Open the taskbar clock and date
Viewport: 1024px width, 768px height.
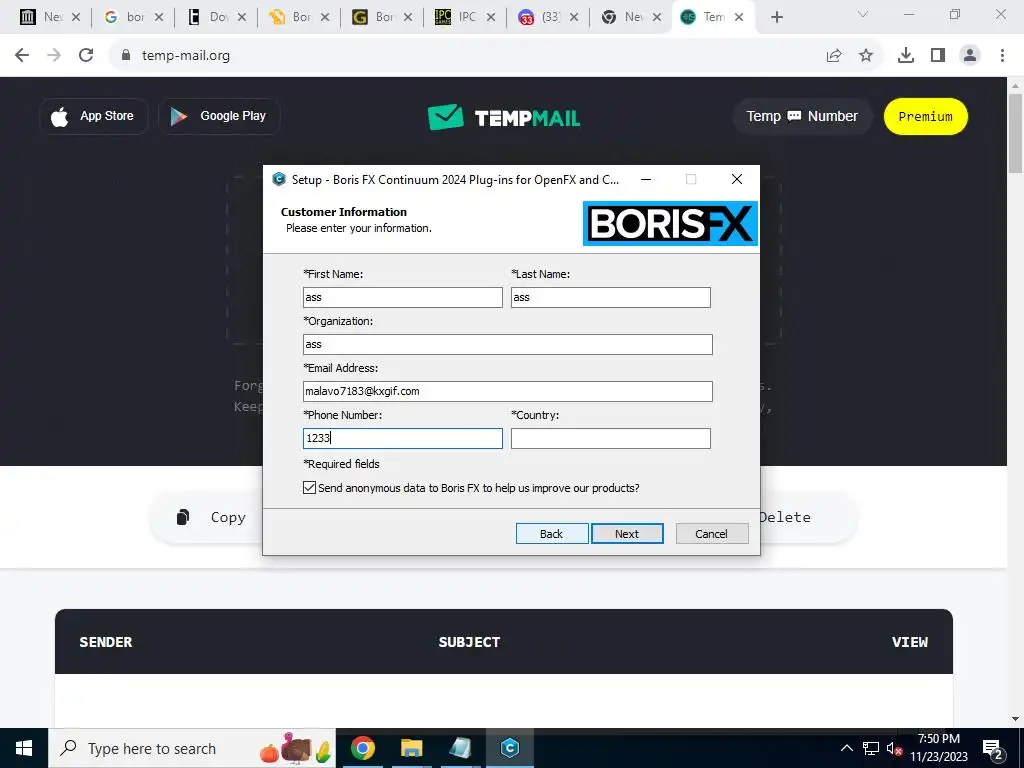(x=939, y=748)
